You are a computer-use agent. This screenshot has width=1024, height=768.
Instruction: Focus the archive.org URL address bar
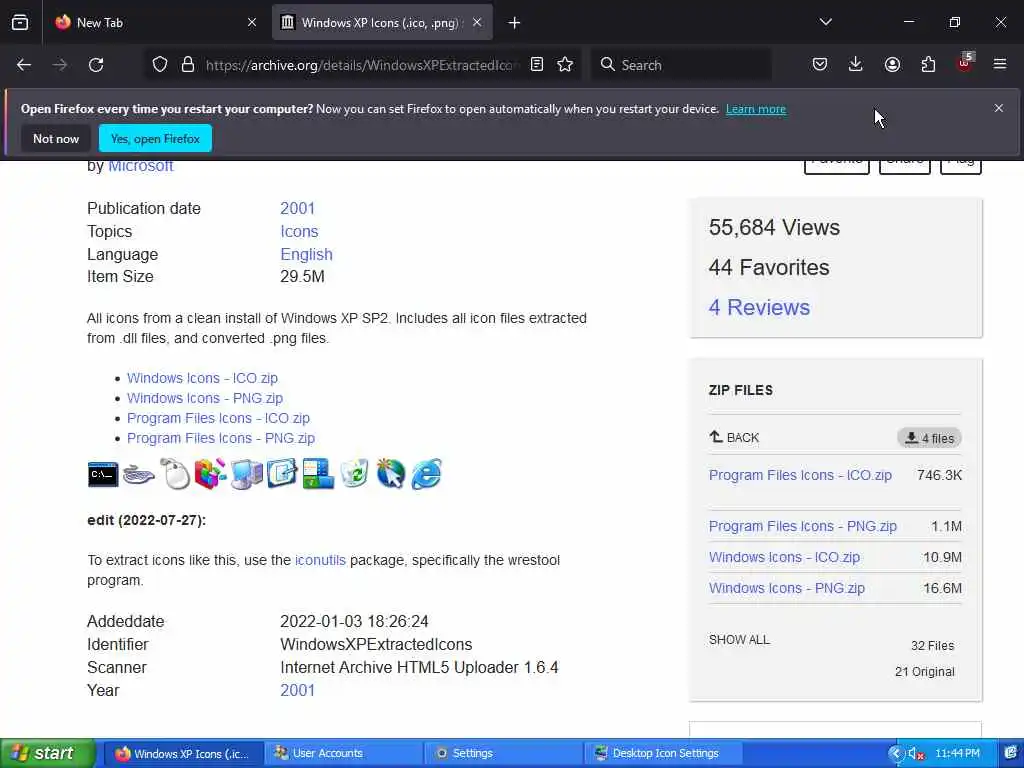pyautogui.click(x=362, y=65)
